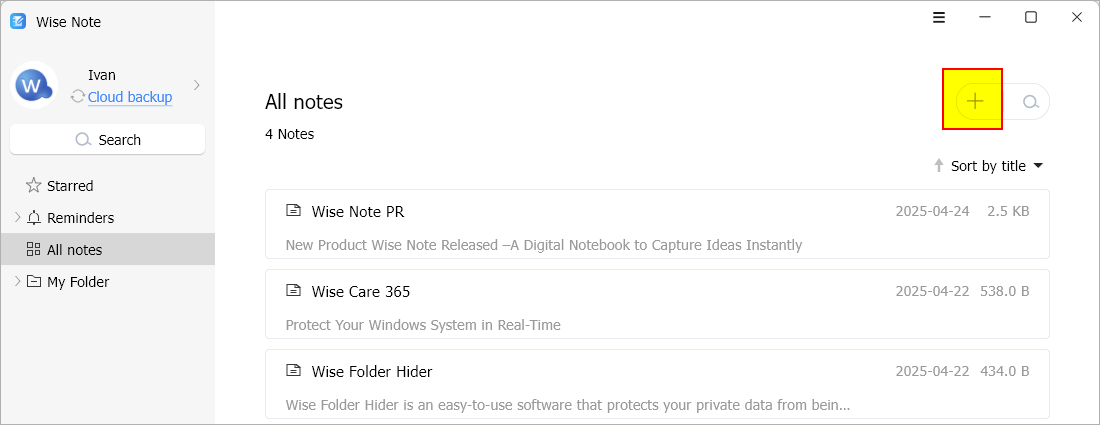
Task: Click the Starred star icon
Action: (x=33, y=185)
